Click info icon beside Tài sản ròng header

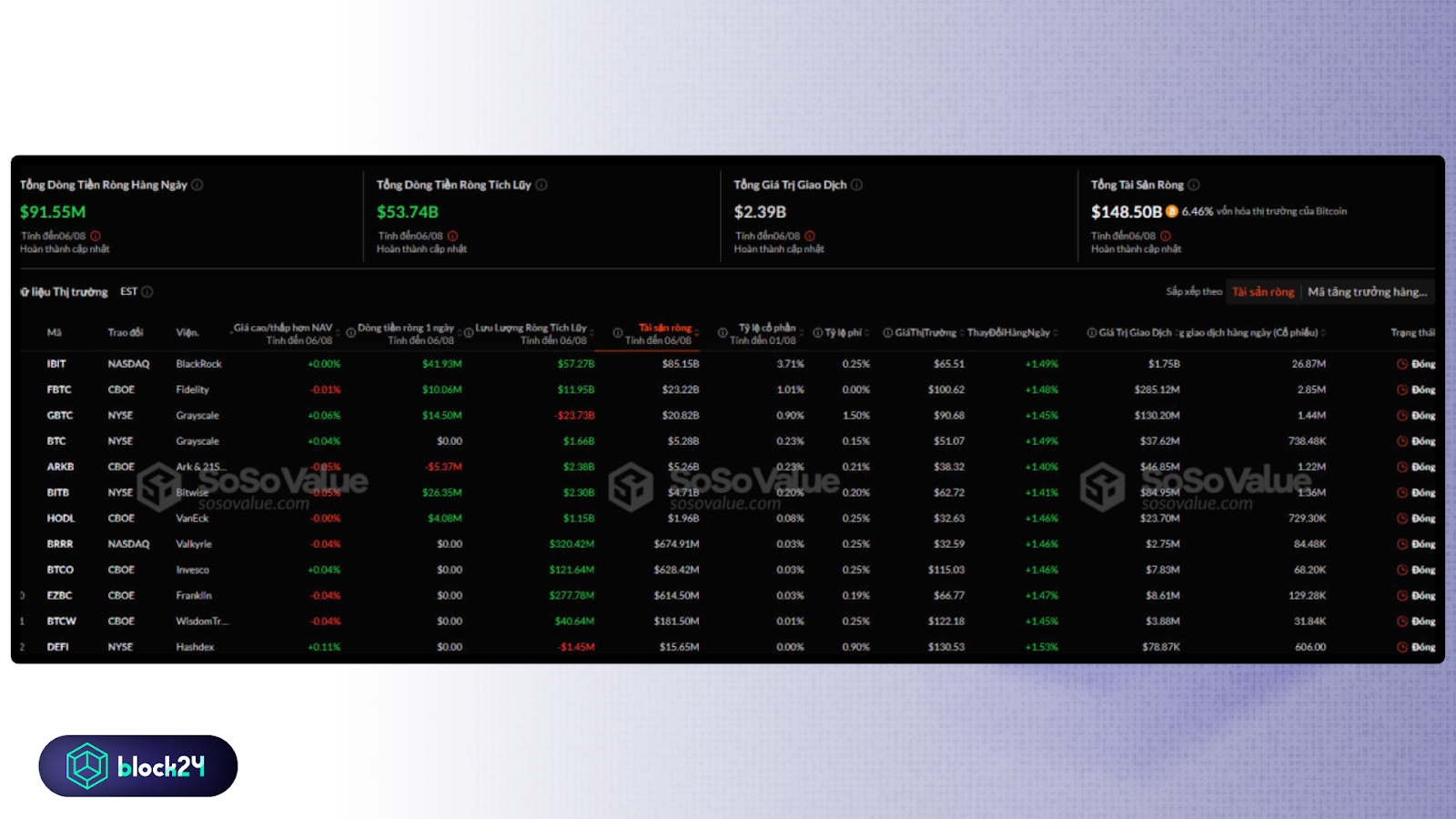coord(617,332)
